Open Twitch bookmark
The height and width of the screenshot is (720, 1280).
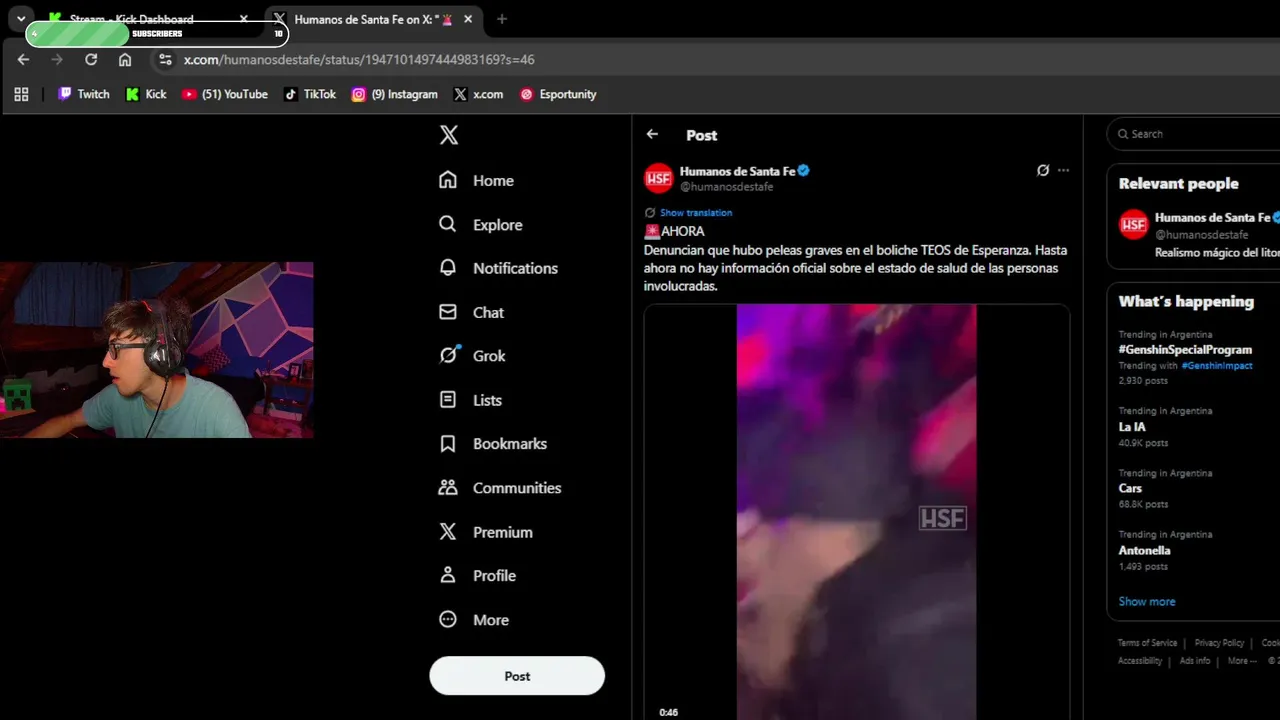coord(83,94)
